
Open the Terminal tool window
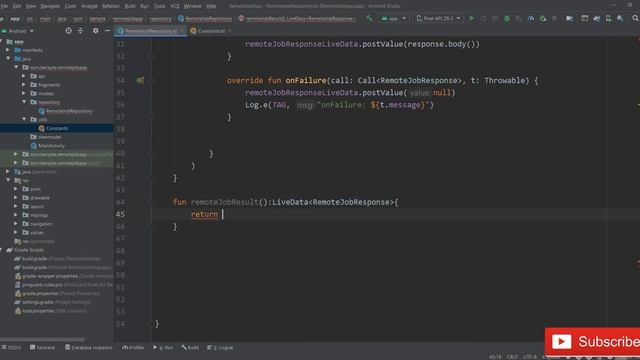[x=42, y=348]
